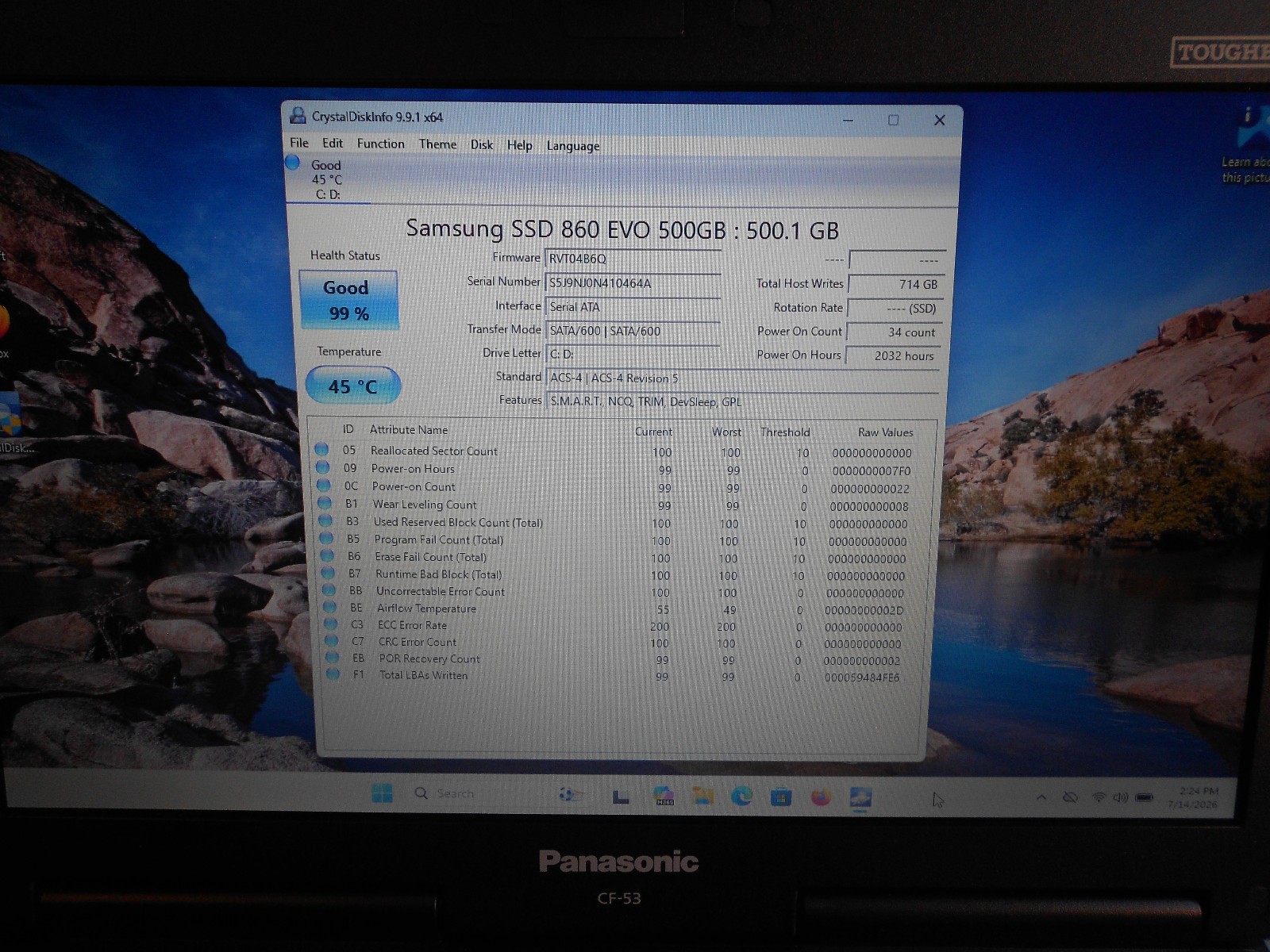Click the Raw Values column header
This screenshot has height=952, width=1270.
click(885, 432)
